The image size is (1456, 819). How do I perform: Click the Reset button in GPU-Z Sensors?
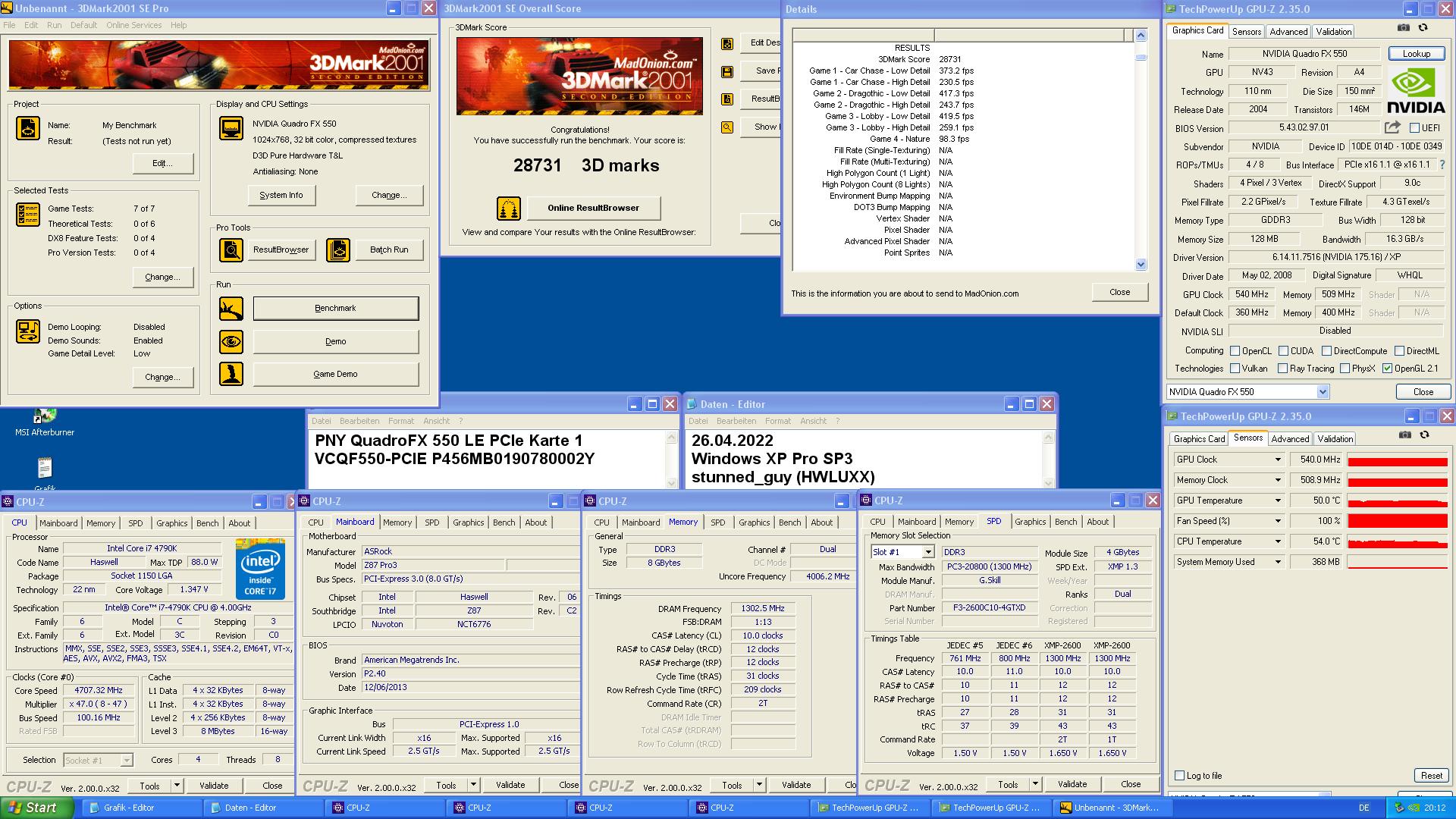tap(1431, 775)
